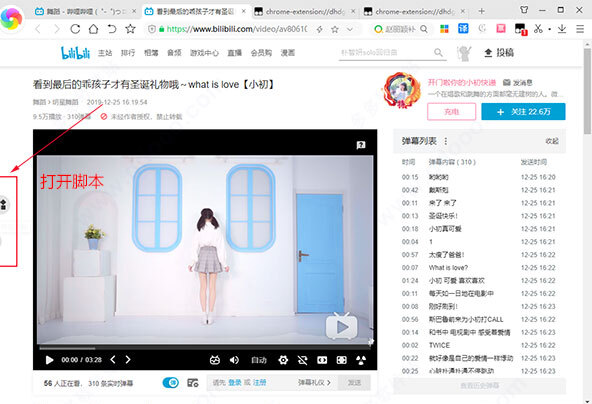Open 音频 audio menu item

(174, 53)
